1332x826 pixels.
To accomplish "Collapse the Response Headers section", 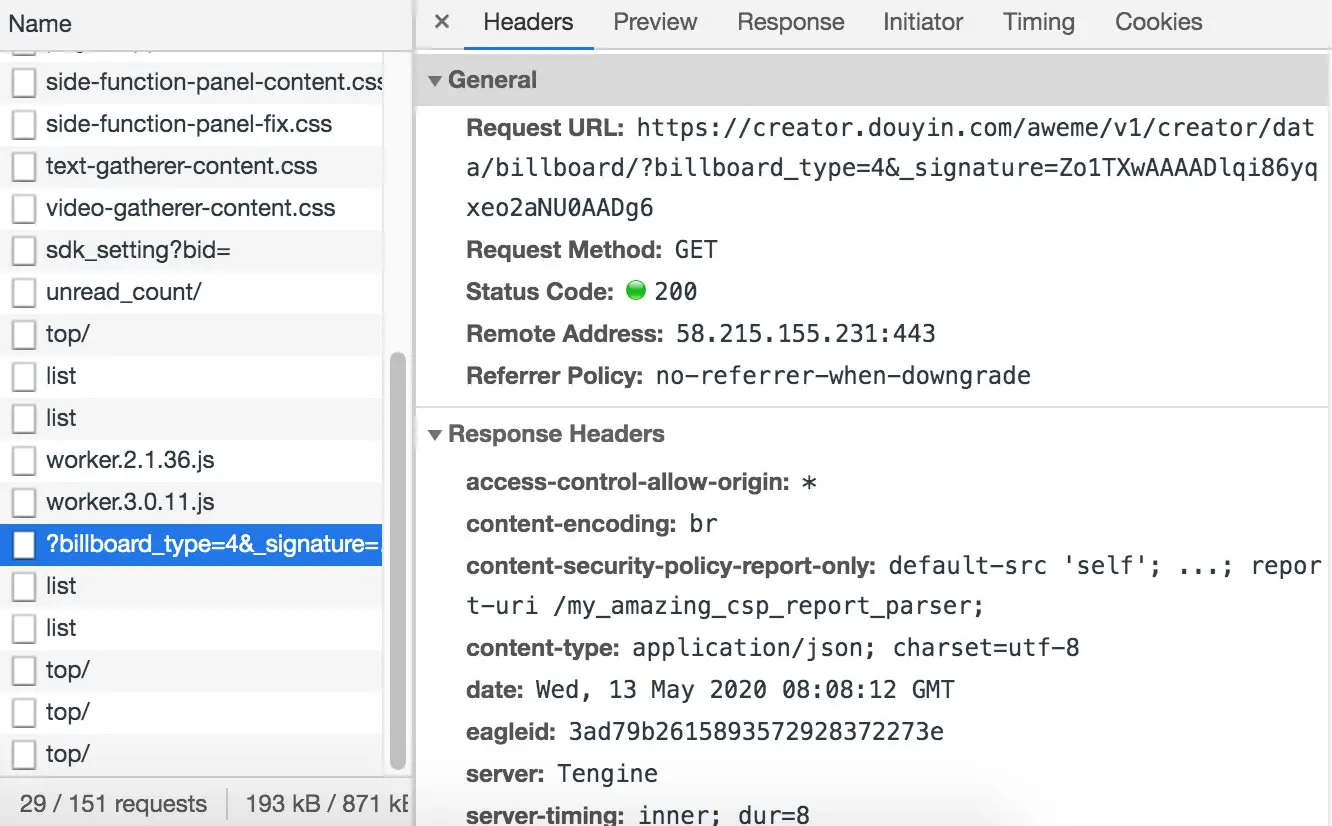I will [x=435, y=435].
